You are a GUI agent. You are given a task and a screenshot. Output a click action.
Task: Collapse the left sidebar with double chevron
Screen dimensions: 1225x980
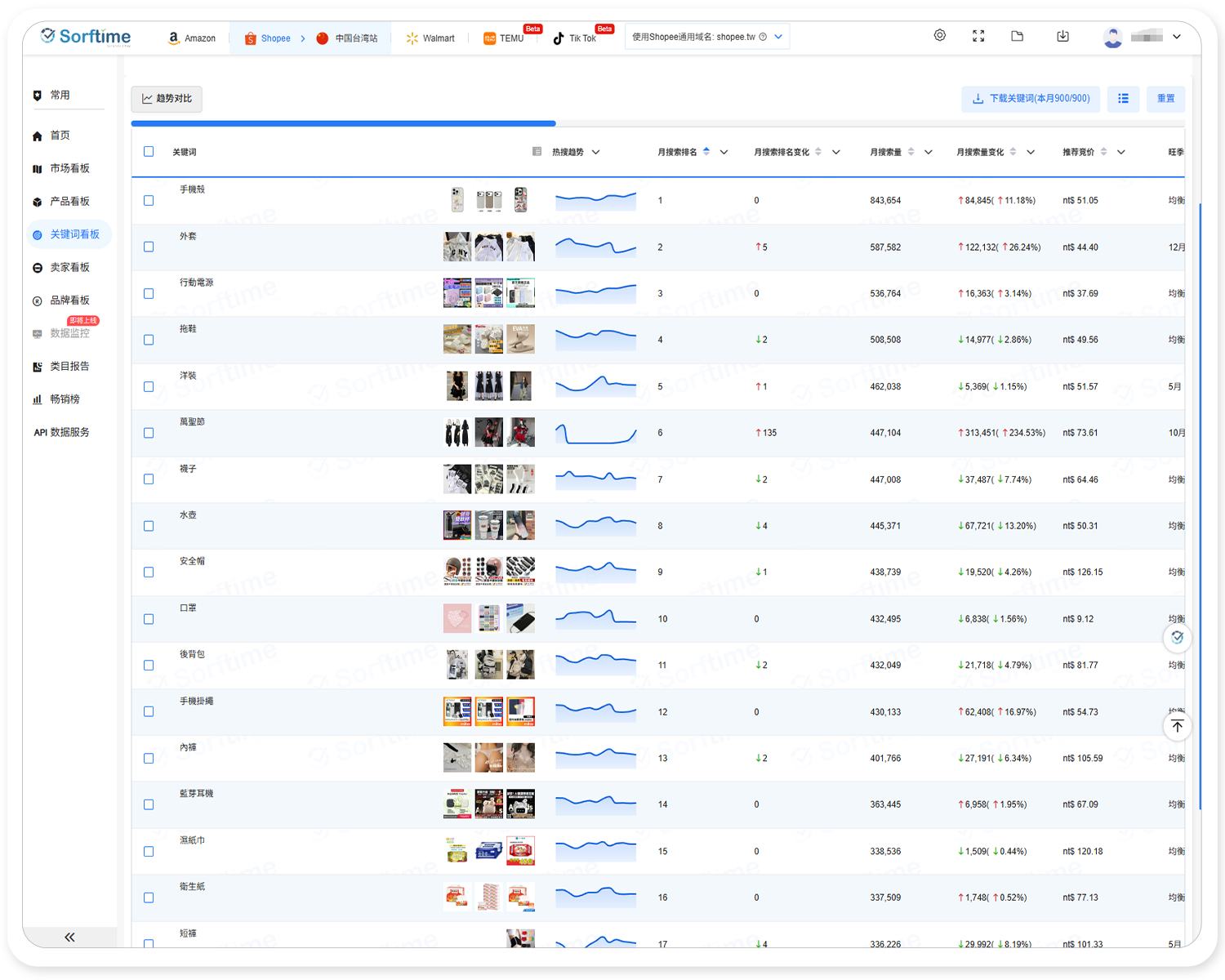click(69, 937)
